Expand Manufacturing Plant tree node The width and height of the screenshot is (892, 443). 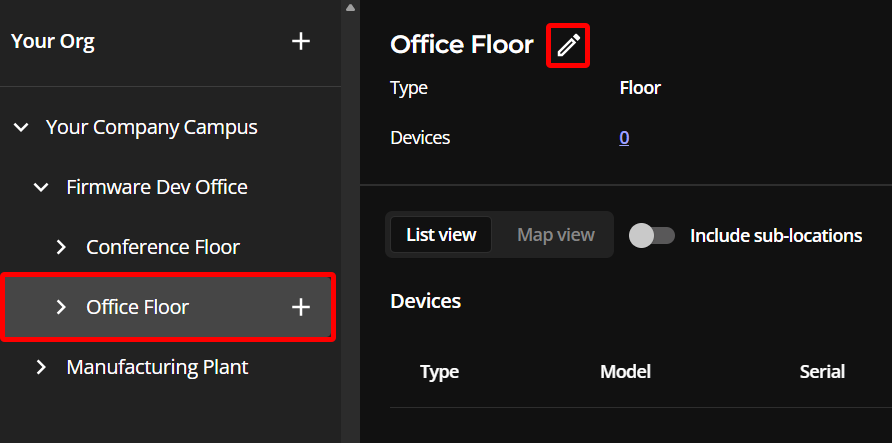point(41,367)
